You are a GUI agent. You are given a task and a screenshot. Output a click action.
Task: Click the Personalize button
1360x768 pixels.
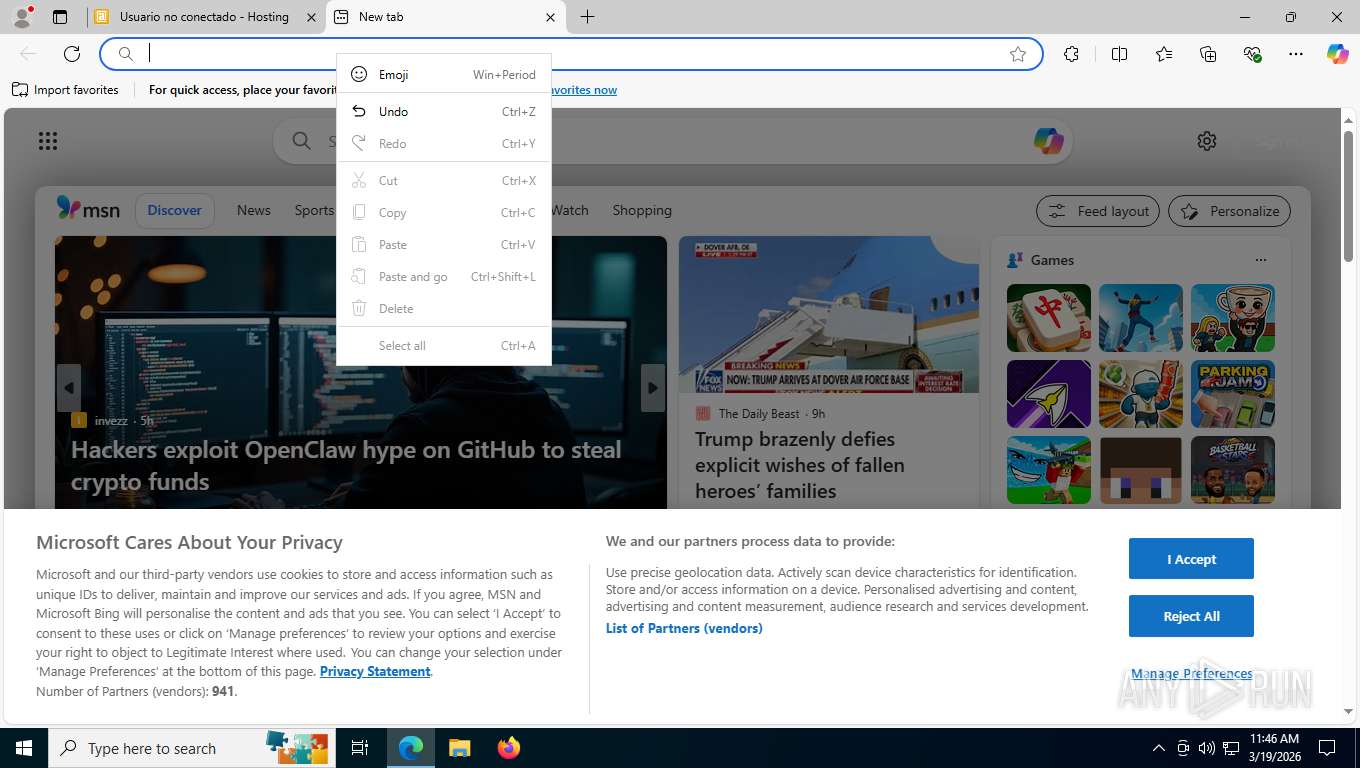(1229, 211)
